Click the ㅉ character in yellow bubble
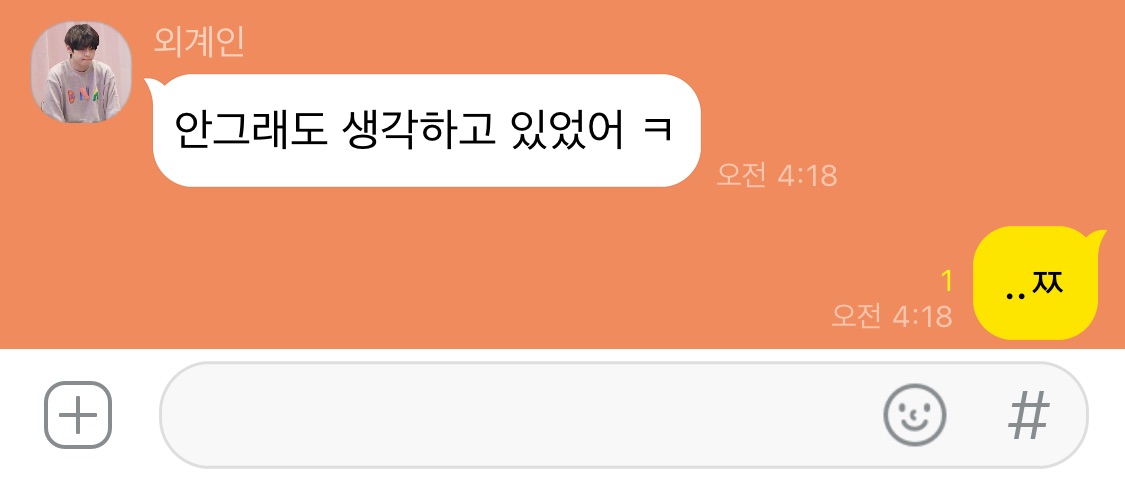This screenshot has width=1125, height=501. (x=1047, y=283)
